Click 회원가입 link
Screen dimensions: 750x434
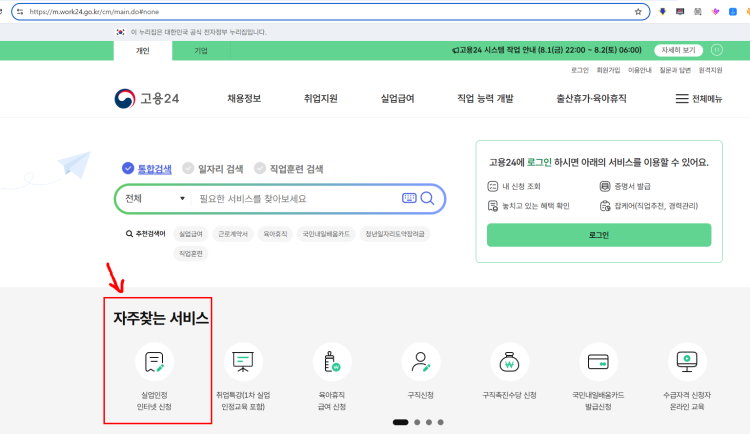608,70
